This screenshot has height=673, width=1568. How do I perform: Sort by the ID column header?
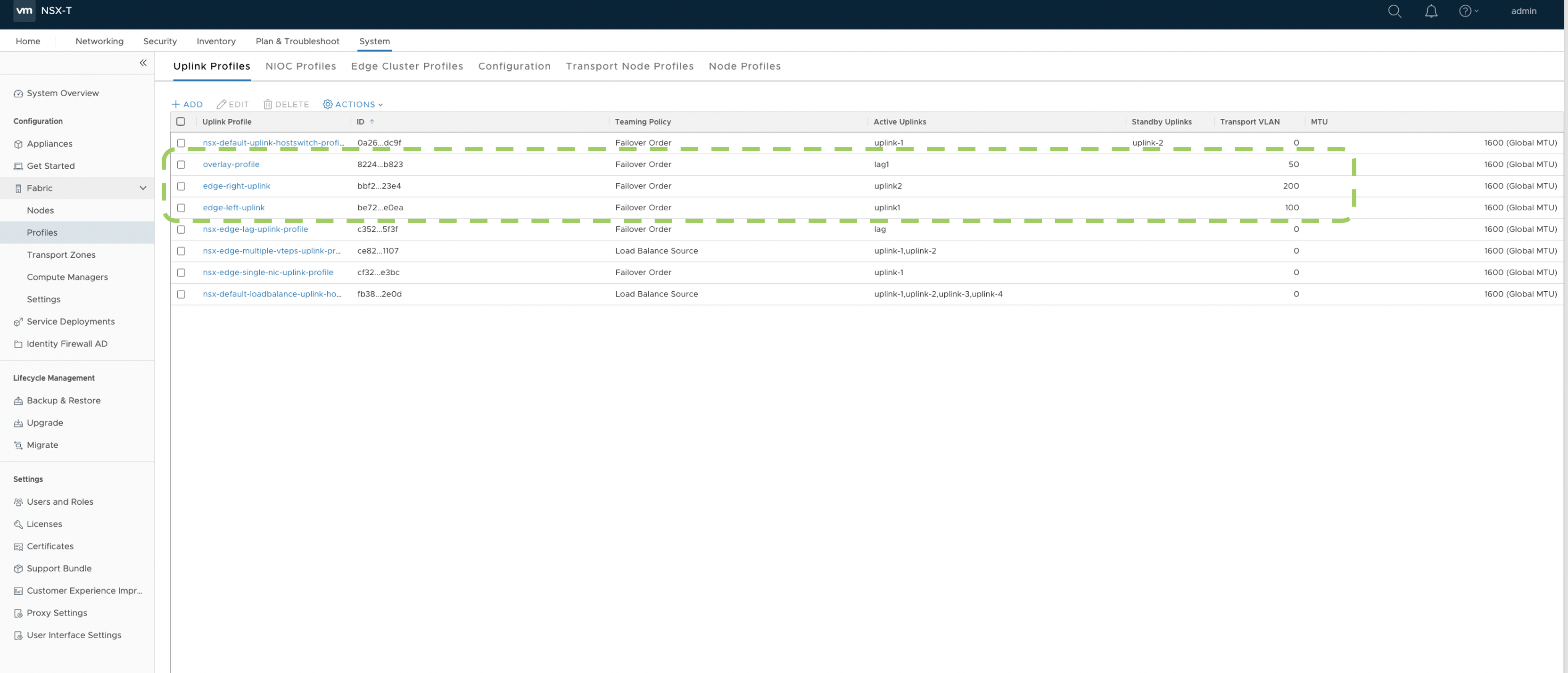pyautogui.click(x=360, y=122)
